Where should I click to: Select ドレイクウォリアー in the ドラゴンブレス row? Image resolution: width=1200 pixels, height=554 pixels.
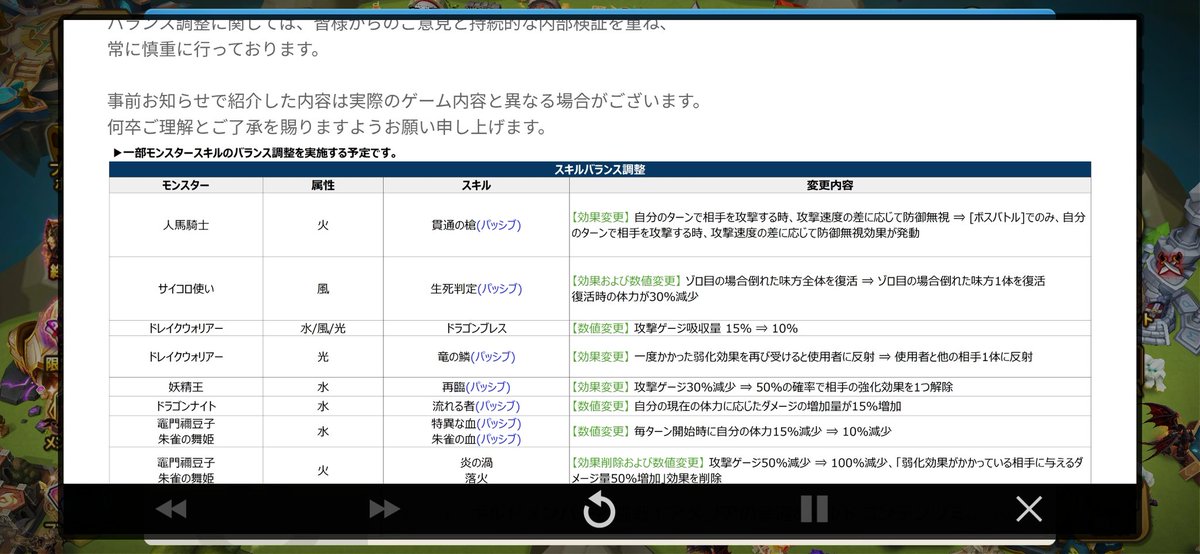click(x=186, y=328)
